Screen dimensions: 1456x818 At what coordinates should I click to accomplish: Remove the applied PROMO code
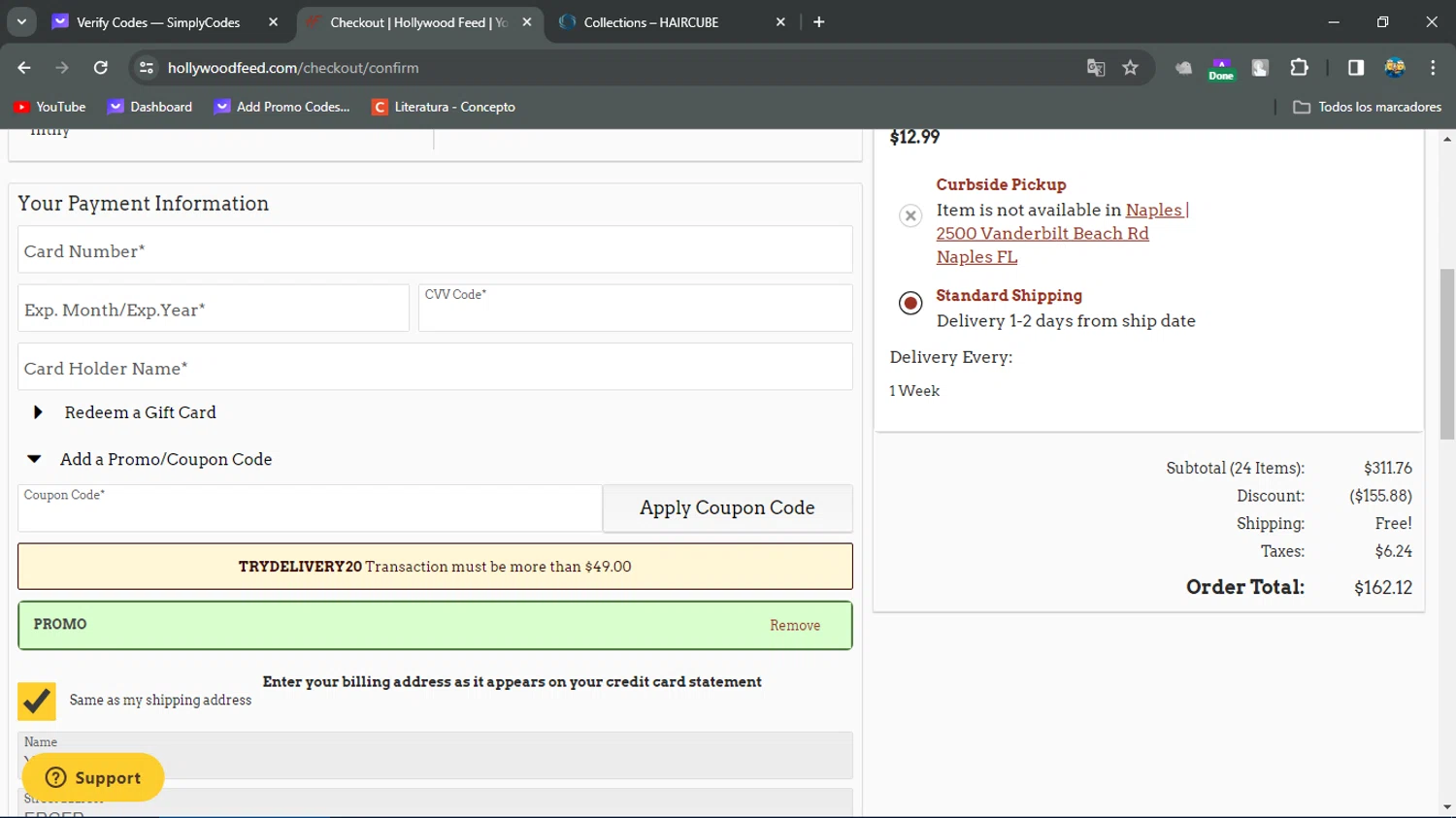(x=794, y=626)
